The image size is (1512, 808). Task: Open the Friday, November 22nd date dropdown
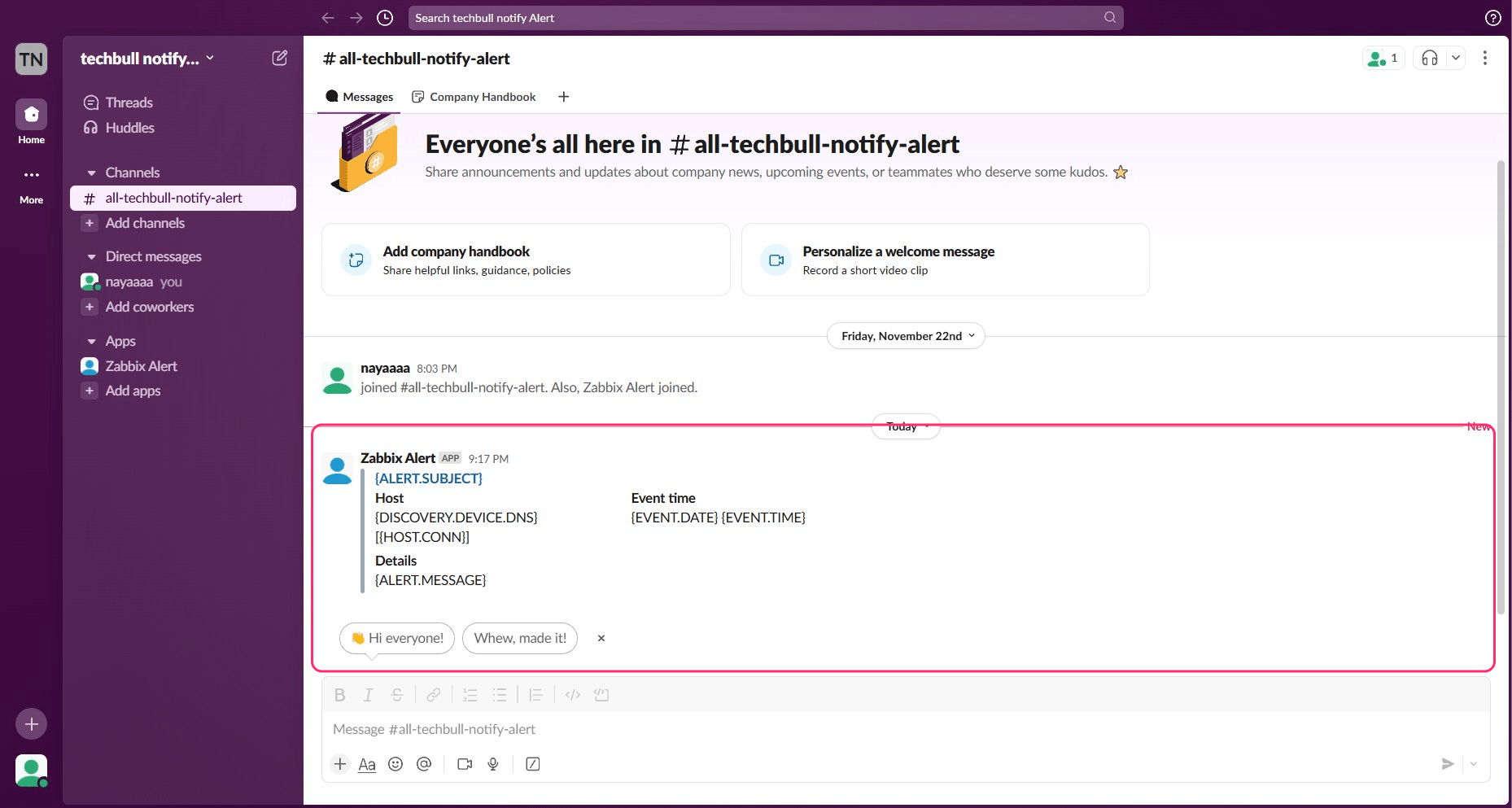coord(906,336)
